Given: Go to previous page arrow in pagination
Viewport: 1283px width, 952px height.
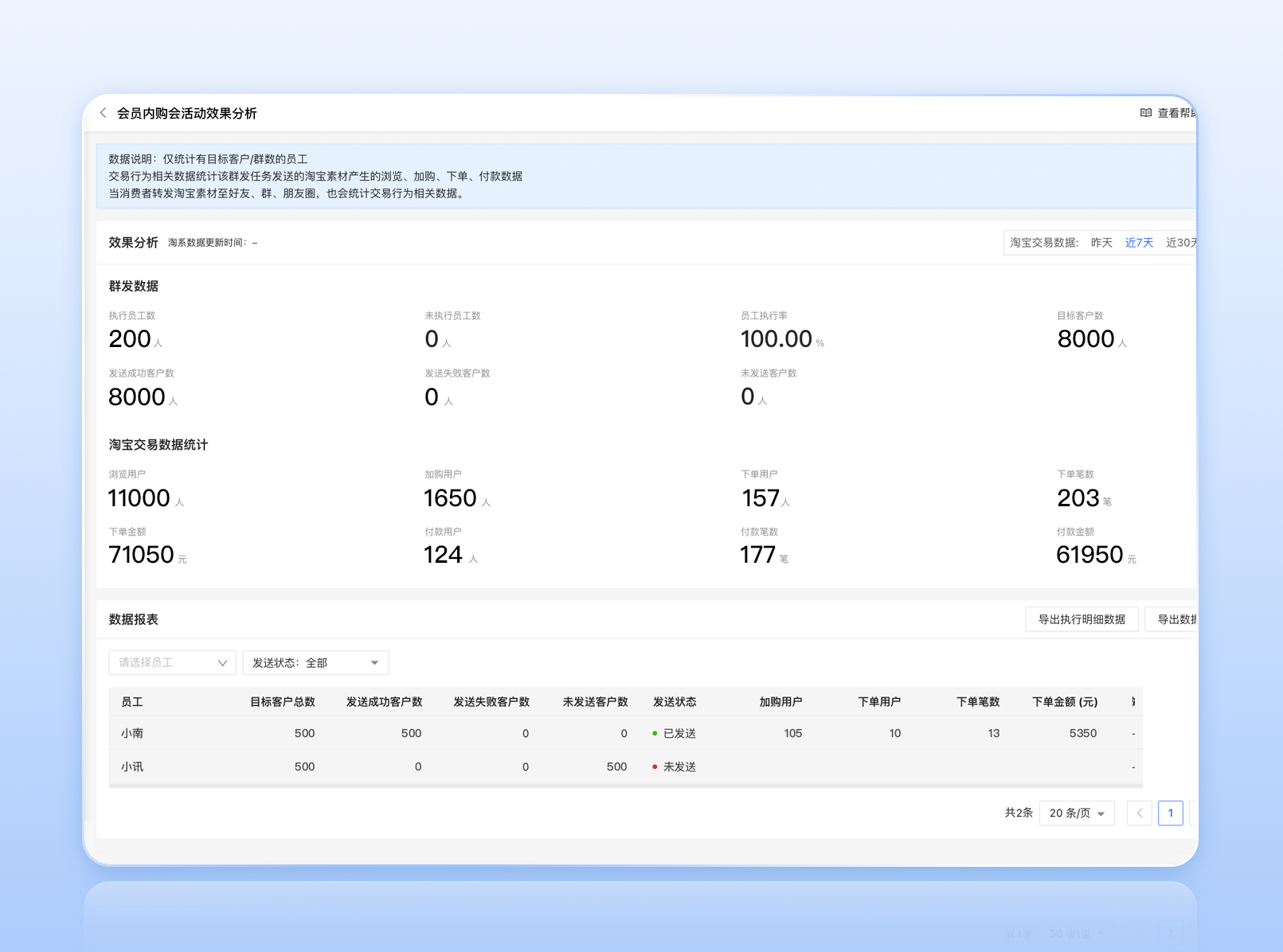Looking at the screenshot, I should (1140, 813).
